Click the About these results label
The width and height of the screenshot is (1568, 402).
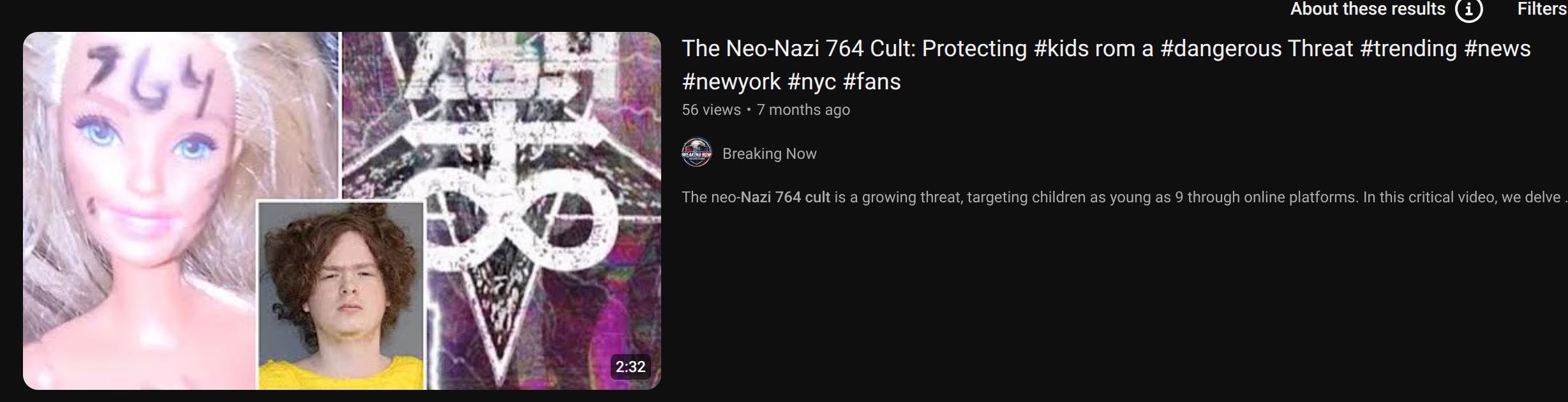click(1368, 9)
